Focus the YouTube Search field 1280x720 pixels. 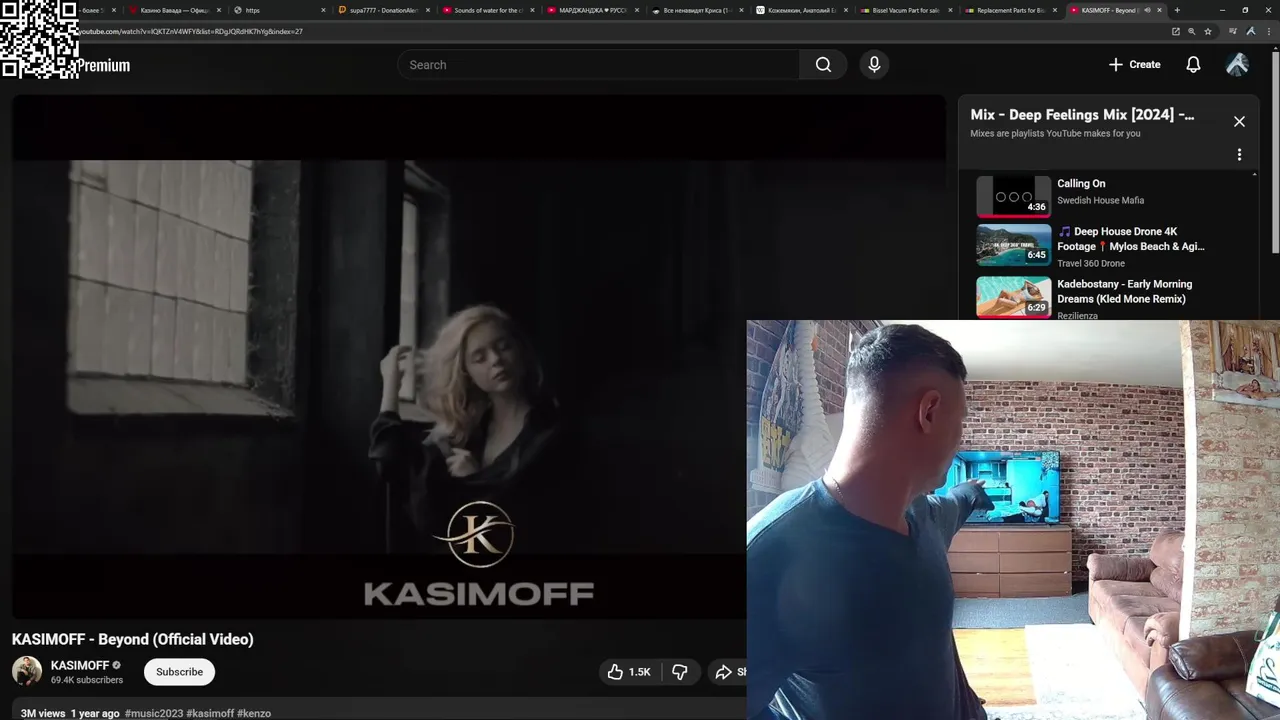[x=598, y=65]
